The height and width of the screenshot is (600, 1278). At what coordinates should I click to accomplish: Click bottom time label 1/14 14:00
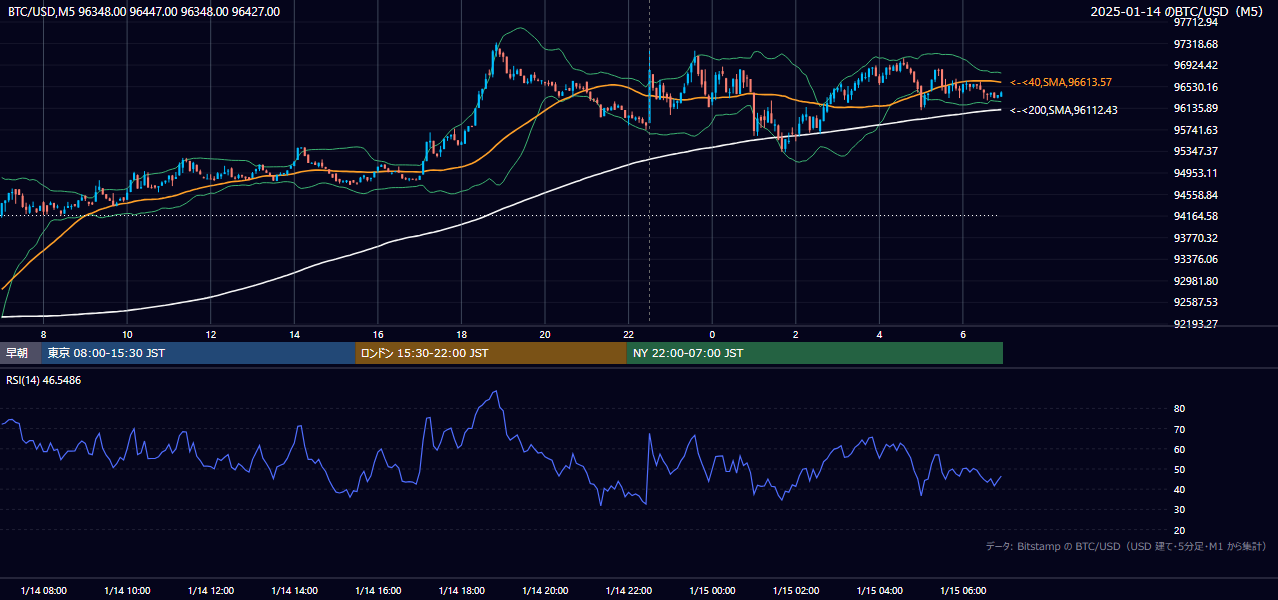pyautogui.click(x=294, y=590)
